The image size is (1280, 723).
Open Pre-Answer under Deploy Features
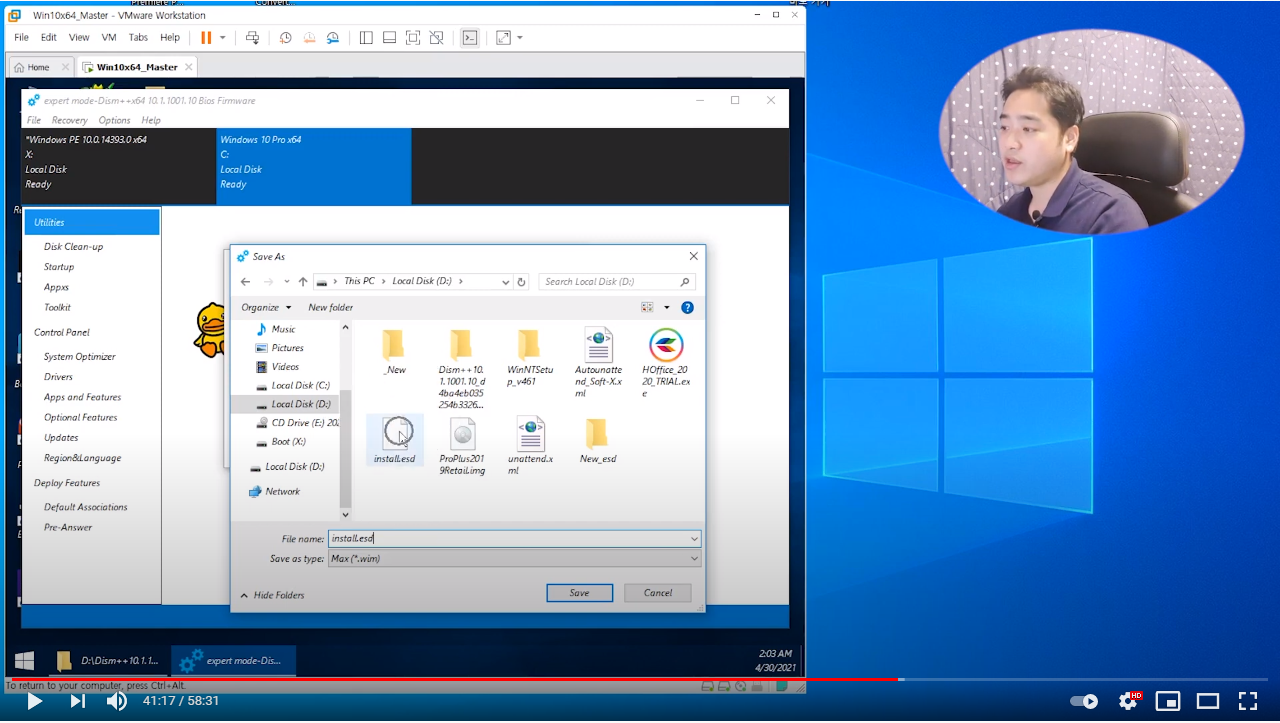click(x=68, y=527)
